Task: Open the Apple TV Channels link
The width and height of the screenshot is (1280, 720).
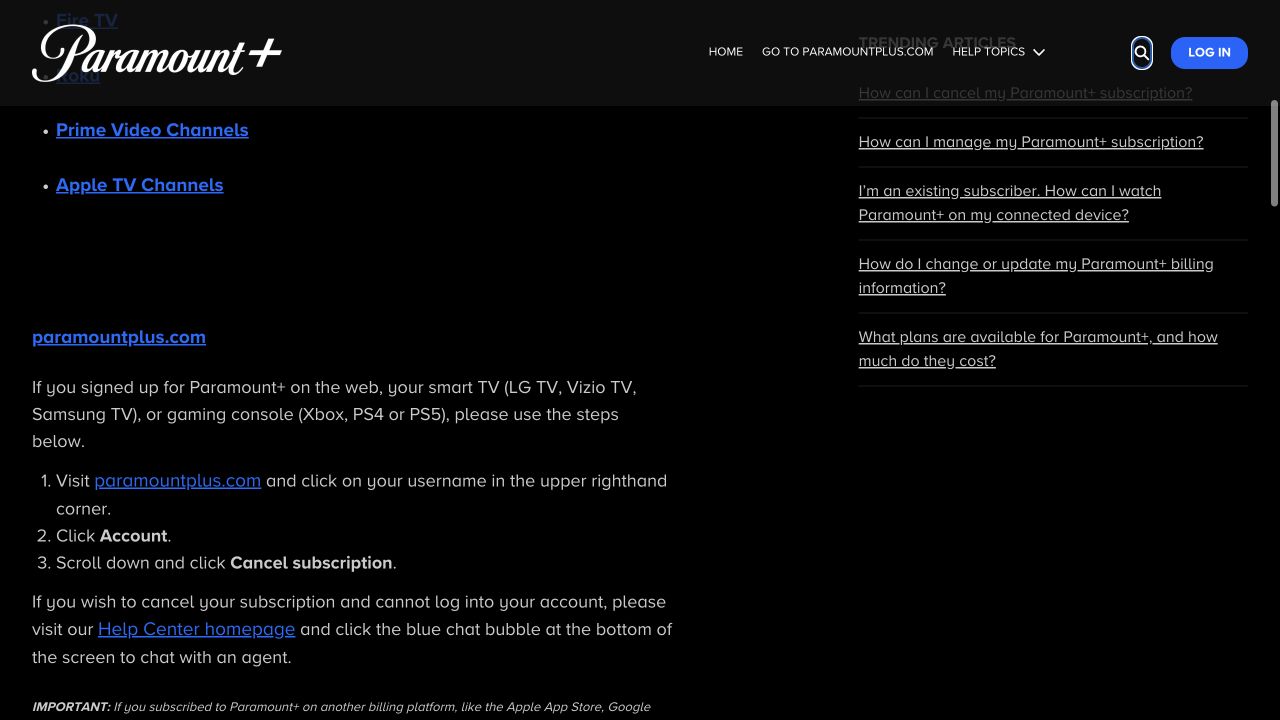Action: (x=140, y=185)
